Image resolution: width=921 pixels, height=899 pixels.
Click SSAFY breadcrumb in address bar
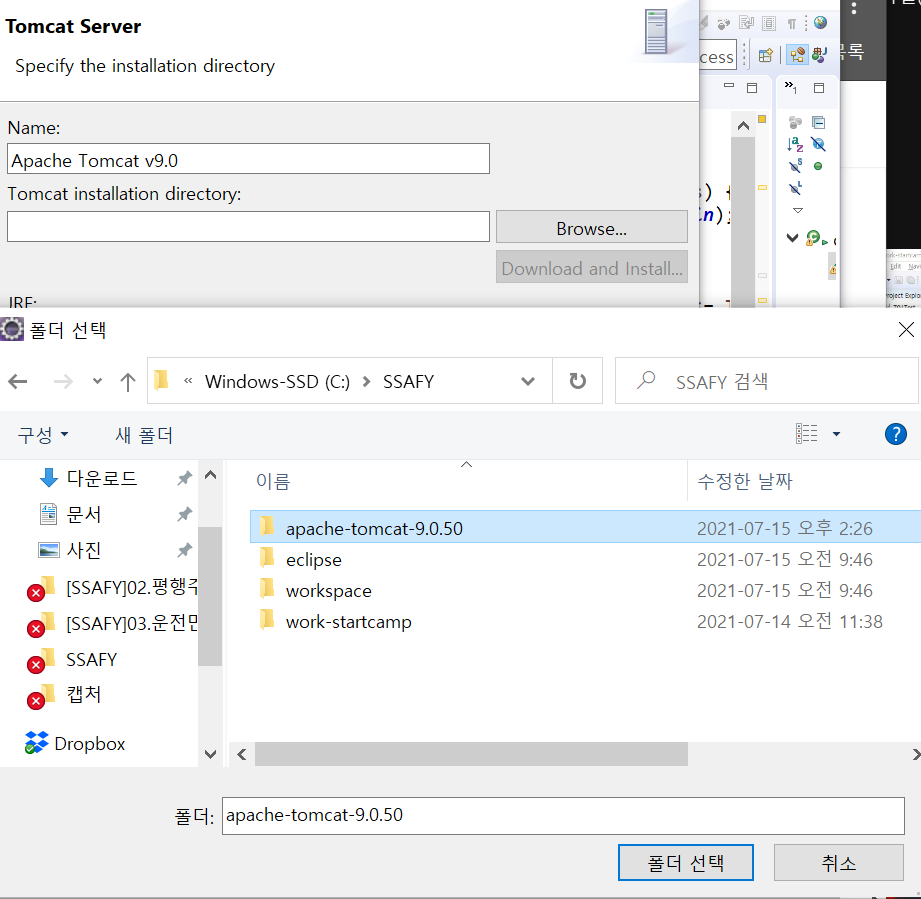click(x=408, y=382)
